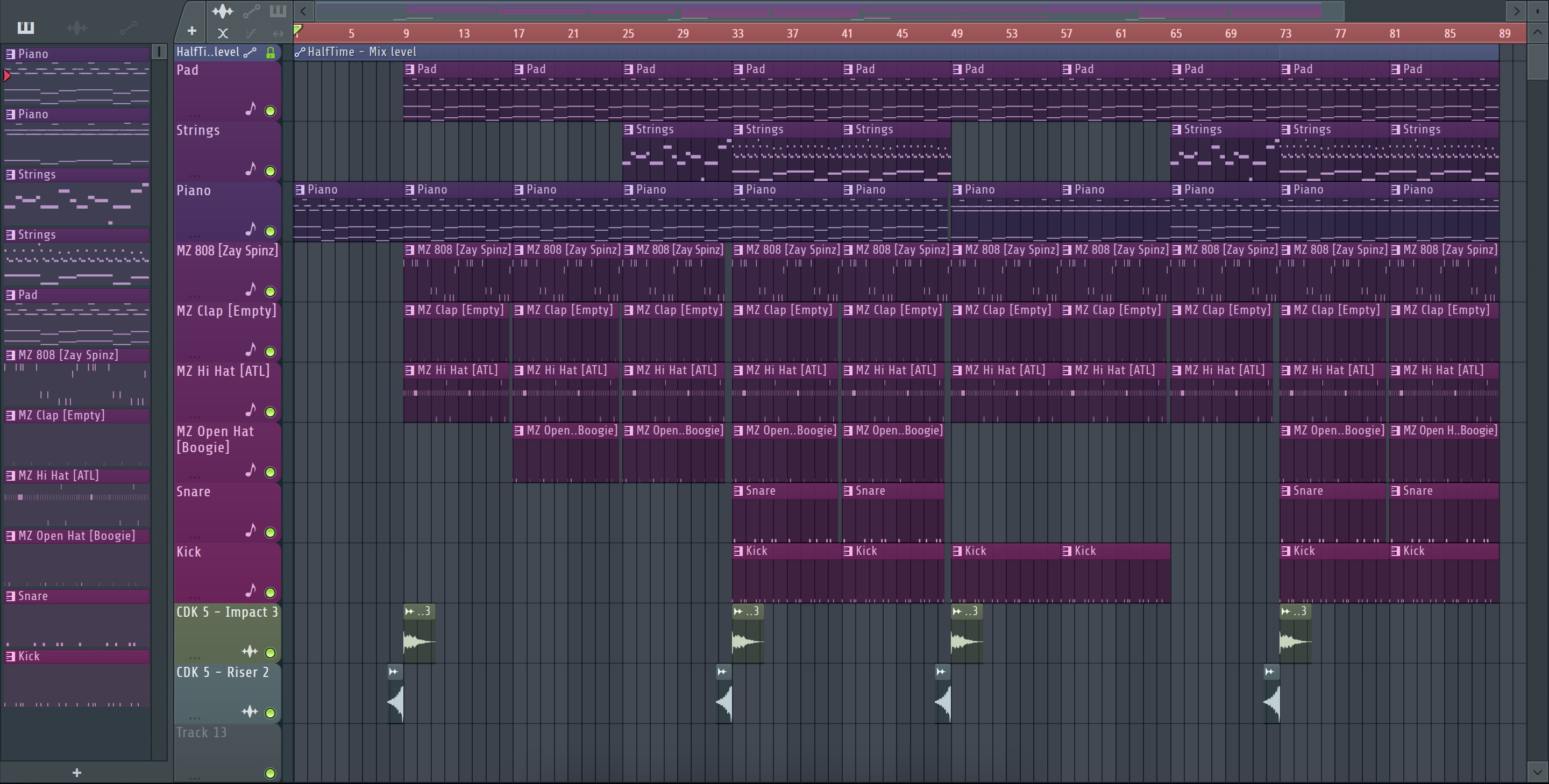Jump to bar 33 on the timeline ruler
Screen dimensions: 1549x784
pyautogui.click(x=738, y=34)
